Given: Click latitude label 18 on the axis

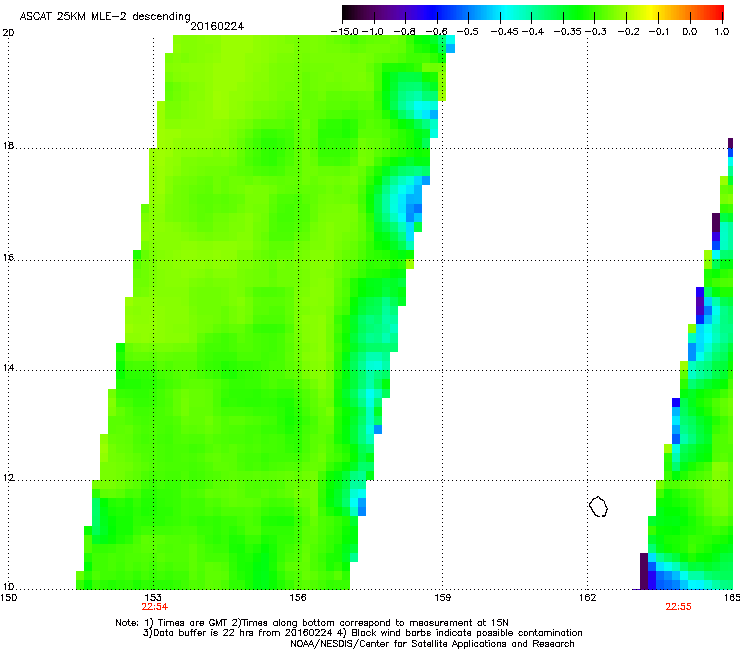Looking at the screenshot, I should click(8, 146).
